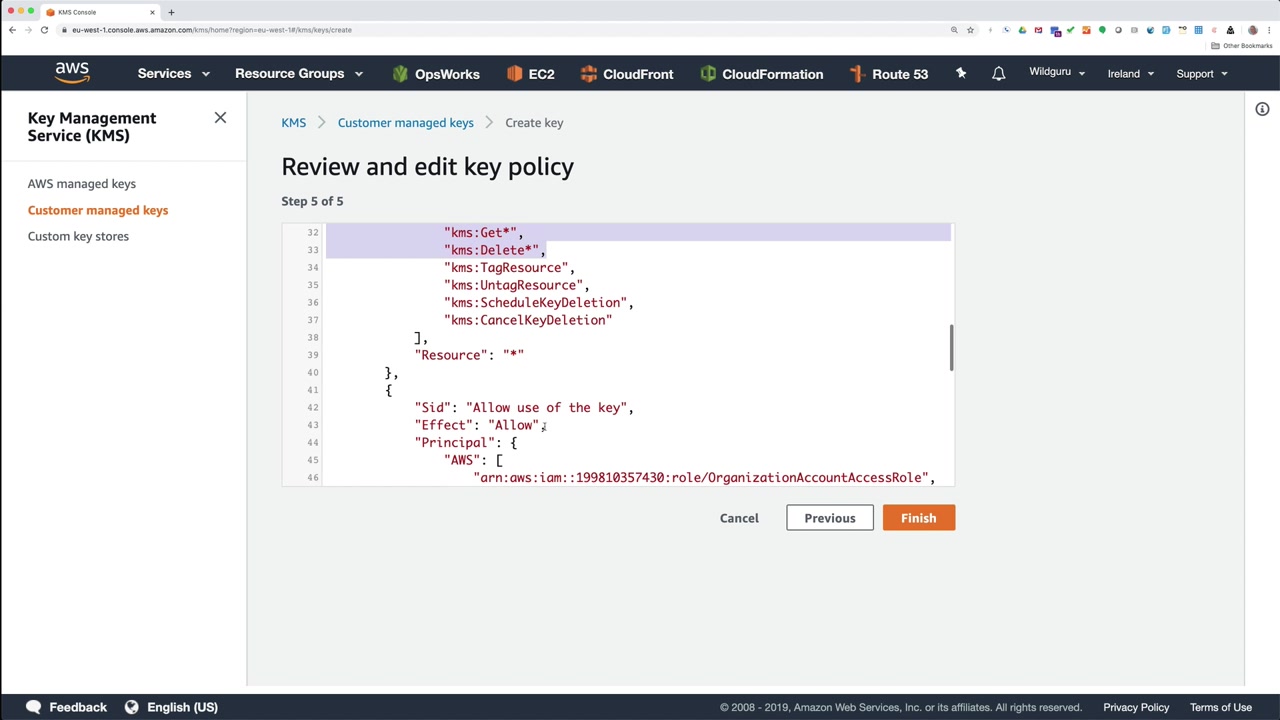Click Finish to create the key
Viewport: 1280px width, 720px height.
click(918, 518)
